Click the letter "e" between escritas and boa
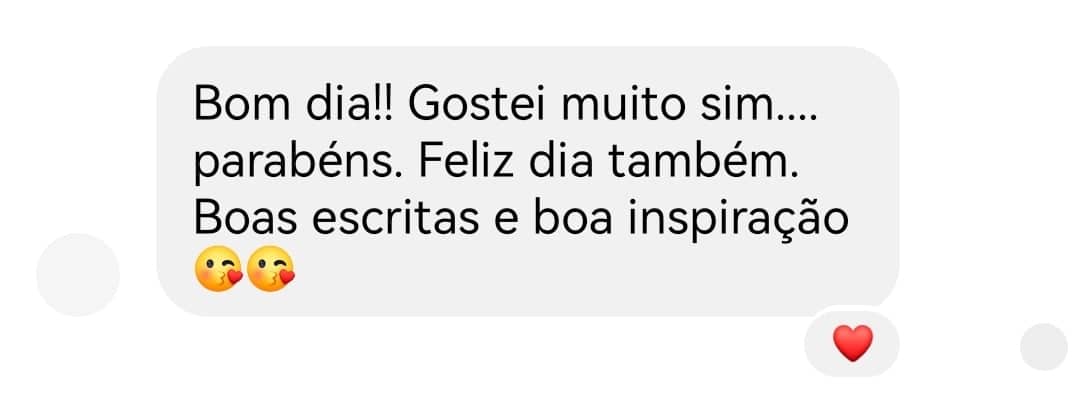The height and width of the screenshot is (405, 1080). 506,223
